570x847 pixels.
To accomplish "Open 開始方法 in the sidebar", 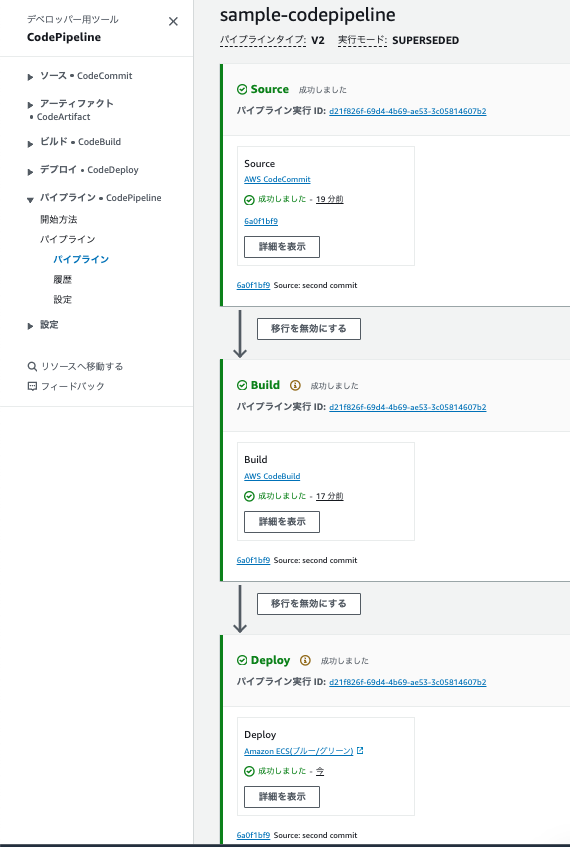I will click(59, 219).
